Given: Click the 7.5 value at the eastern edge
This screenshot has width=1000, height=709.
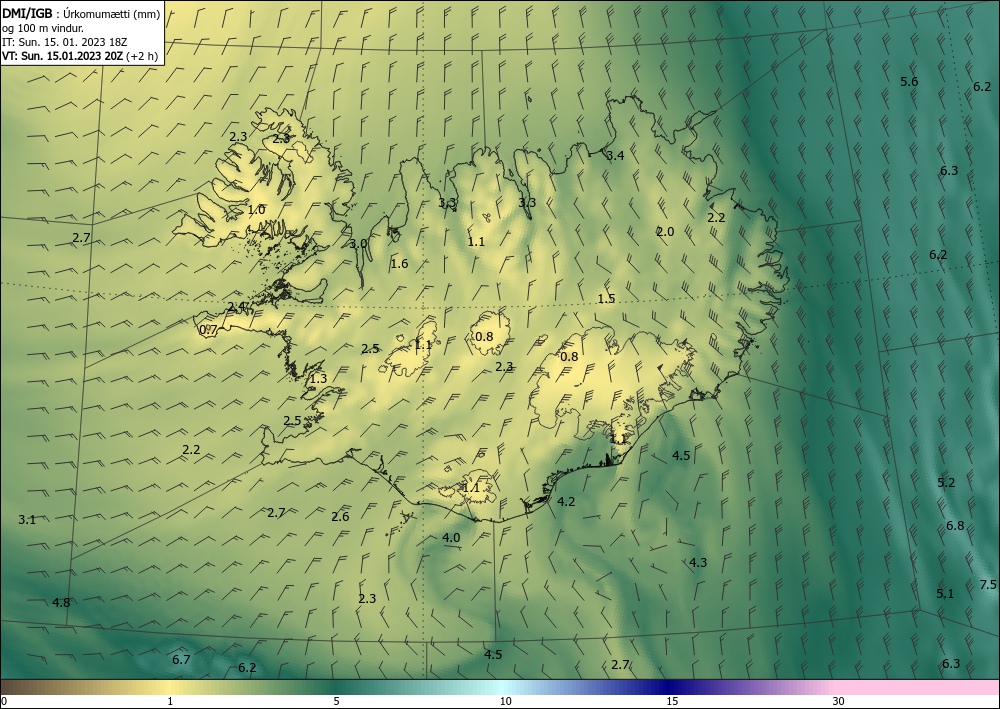Looking at the screenshot, I should coord(988,585).
